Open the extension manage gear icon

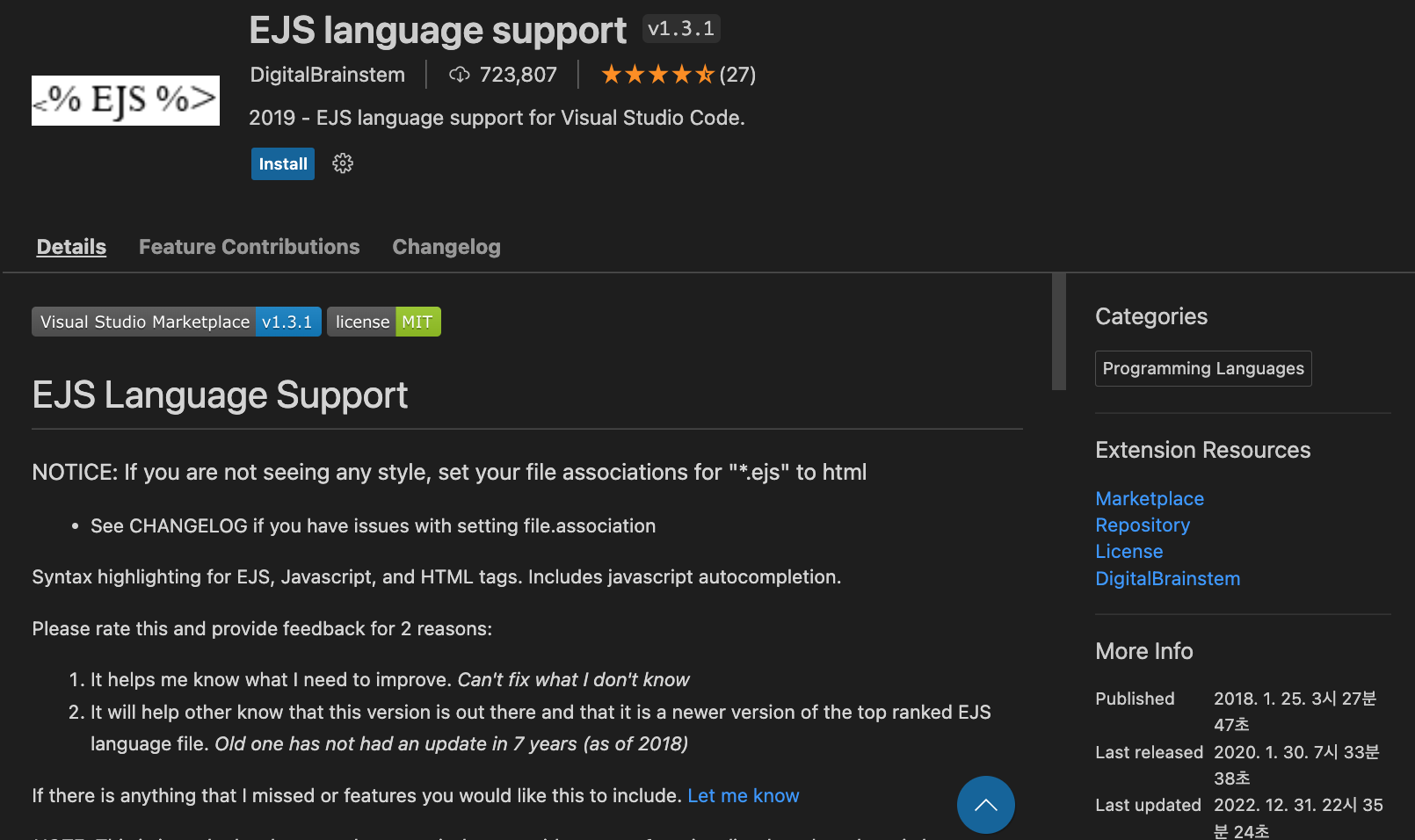pos(343,163)
